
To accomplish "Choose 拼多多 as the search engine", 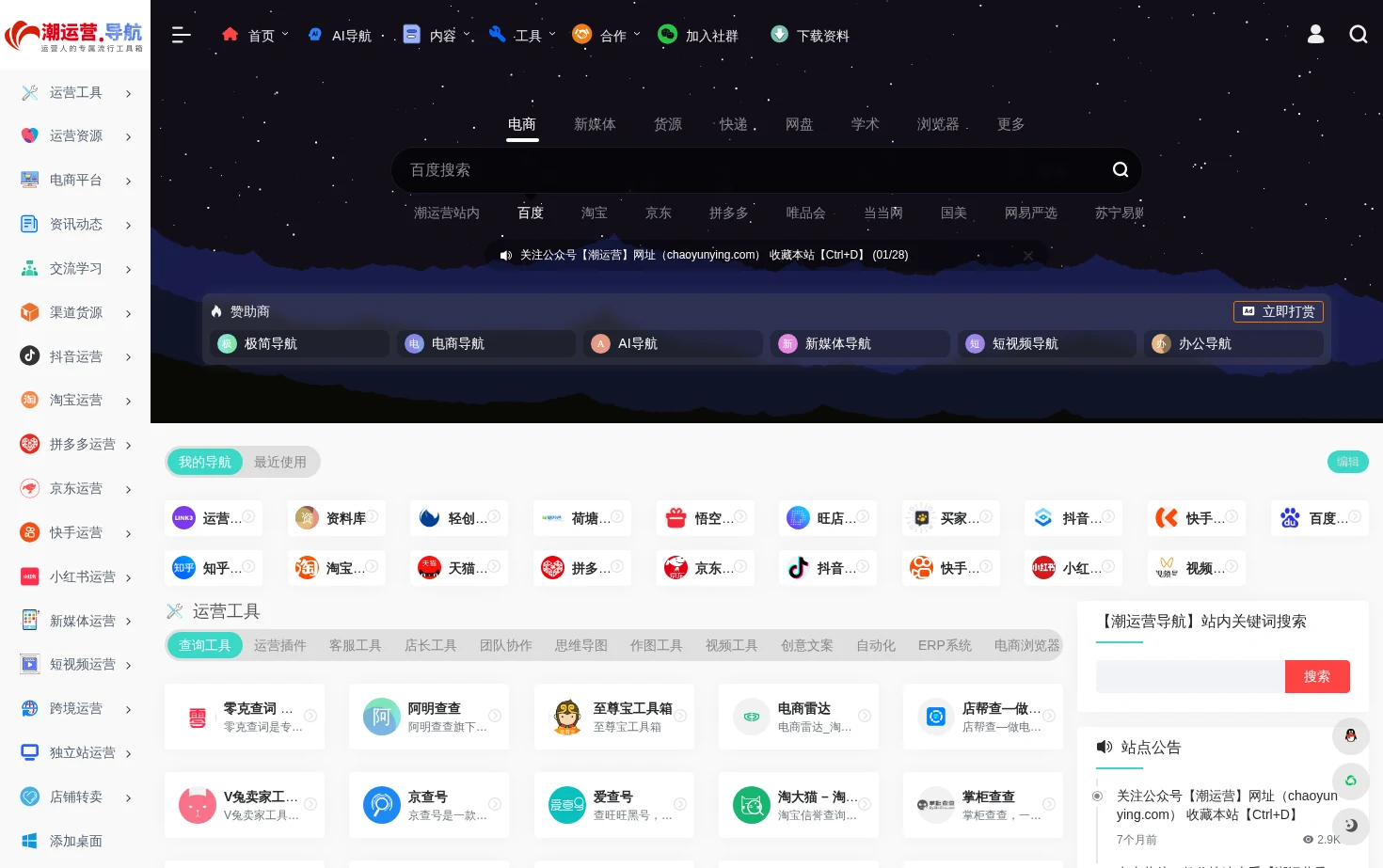I will 728,213.
